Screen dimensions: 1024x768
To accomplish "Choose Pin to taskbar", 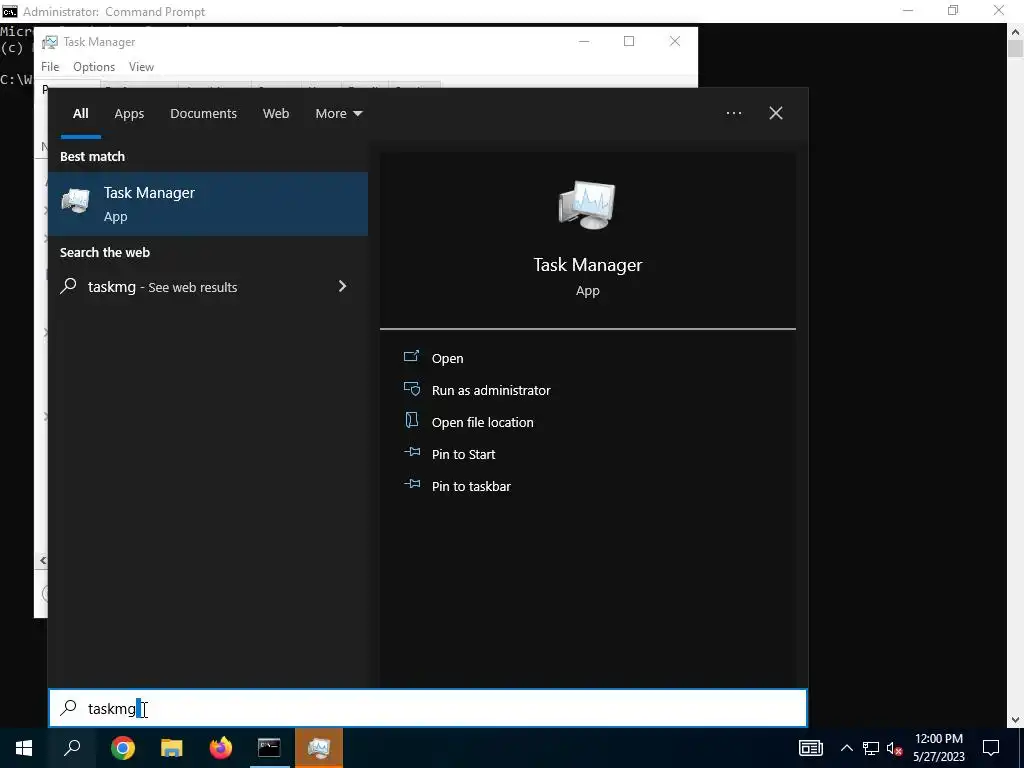I will 471,486.
